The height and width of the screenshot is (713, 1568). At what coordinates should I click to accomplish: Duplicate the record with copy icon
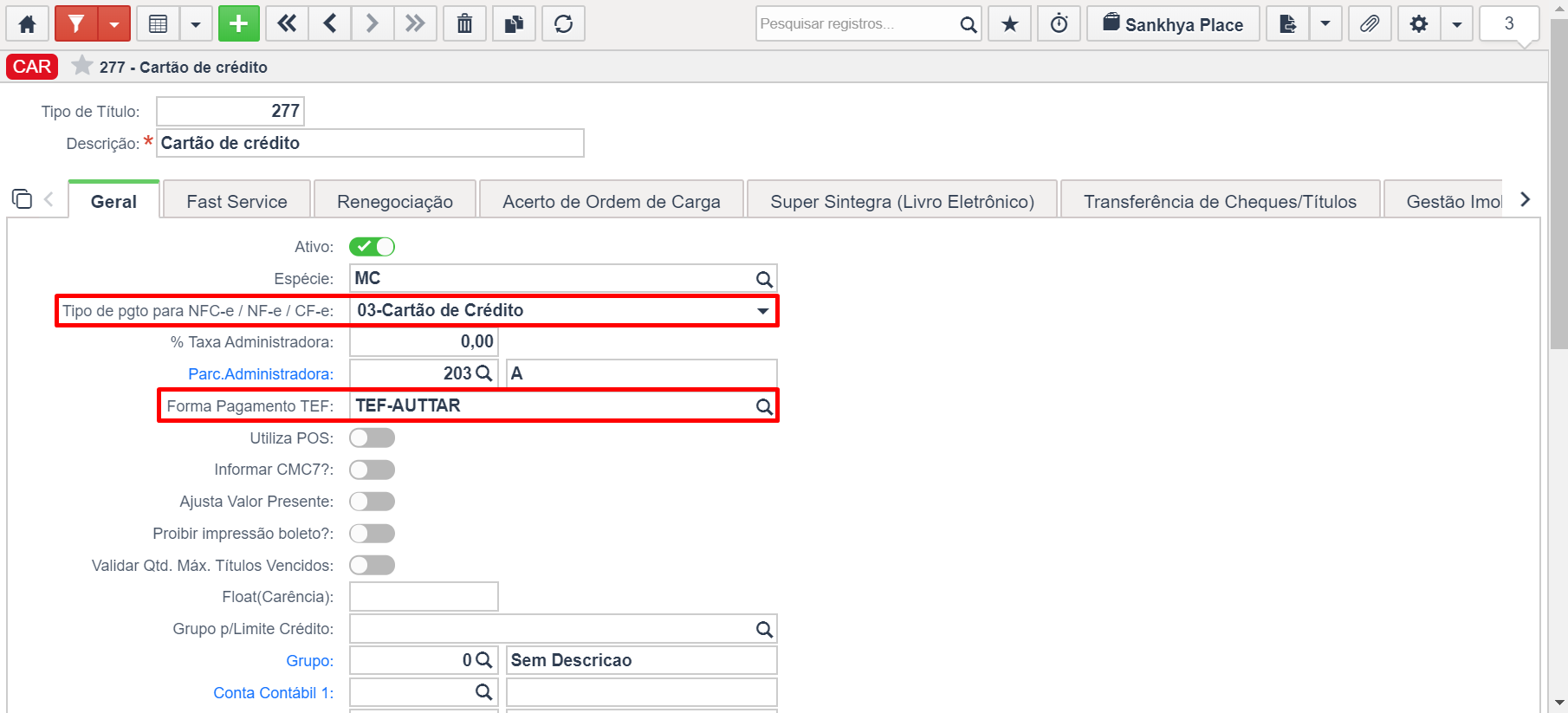[514, 24]
